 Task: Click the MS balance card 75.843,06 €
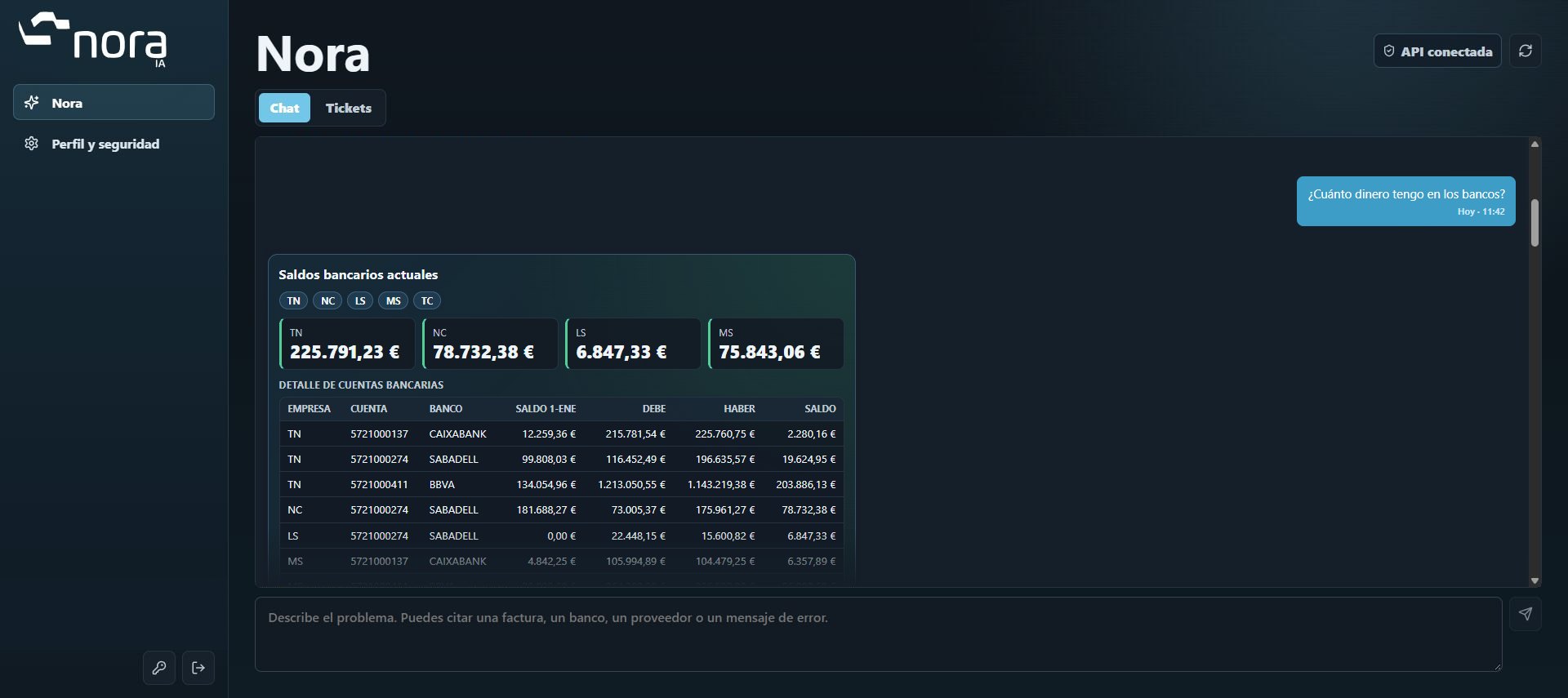tap(776, 344)
